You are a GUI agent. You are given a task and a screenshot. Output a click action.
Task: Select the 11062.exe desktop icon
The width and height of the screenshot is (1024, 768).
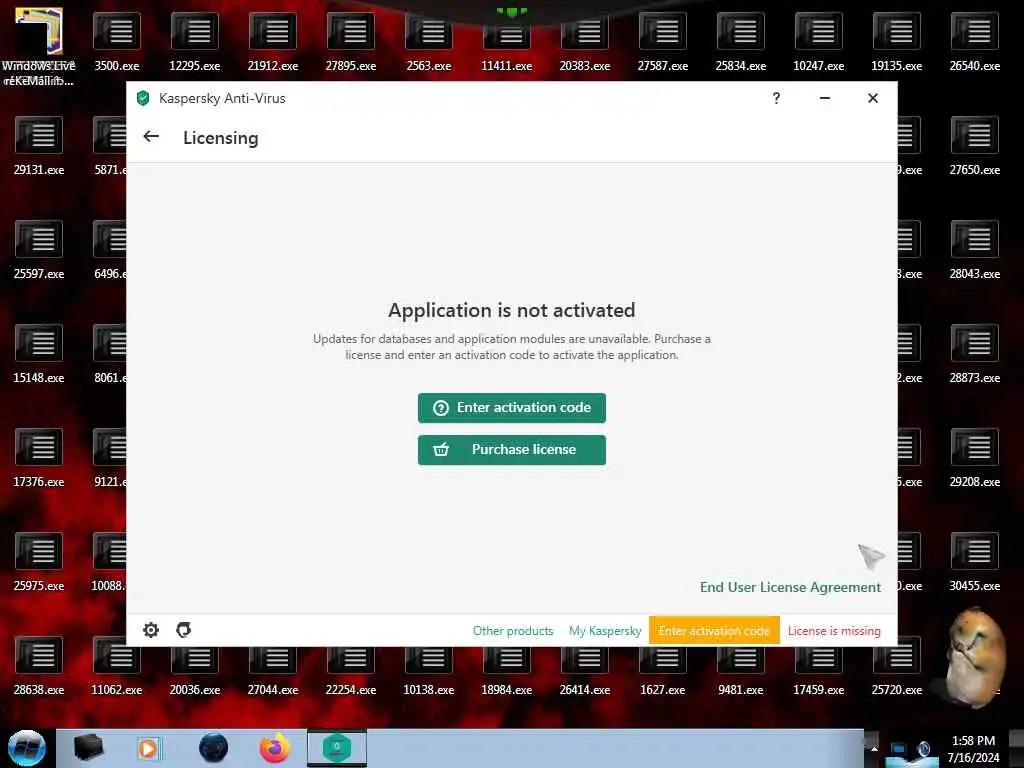click(x=116, y=666)
